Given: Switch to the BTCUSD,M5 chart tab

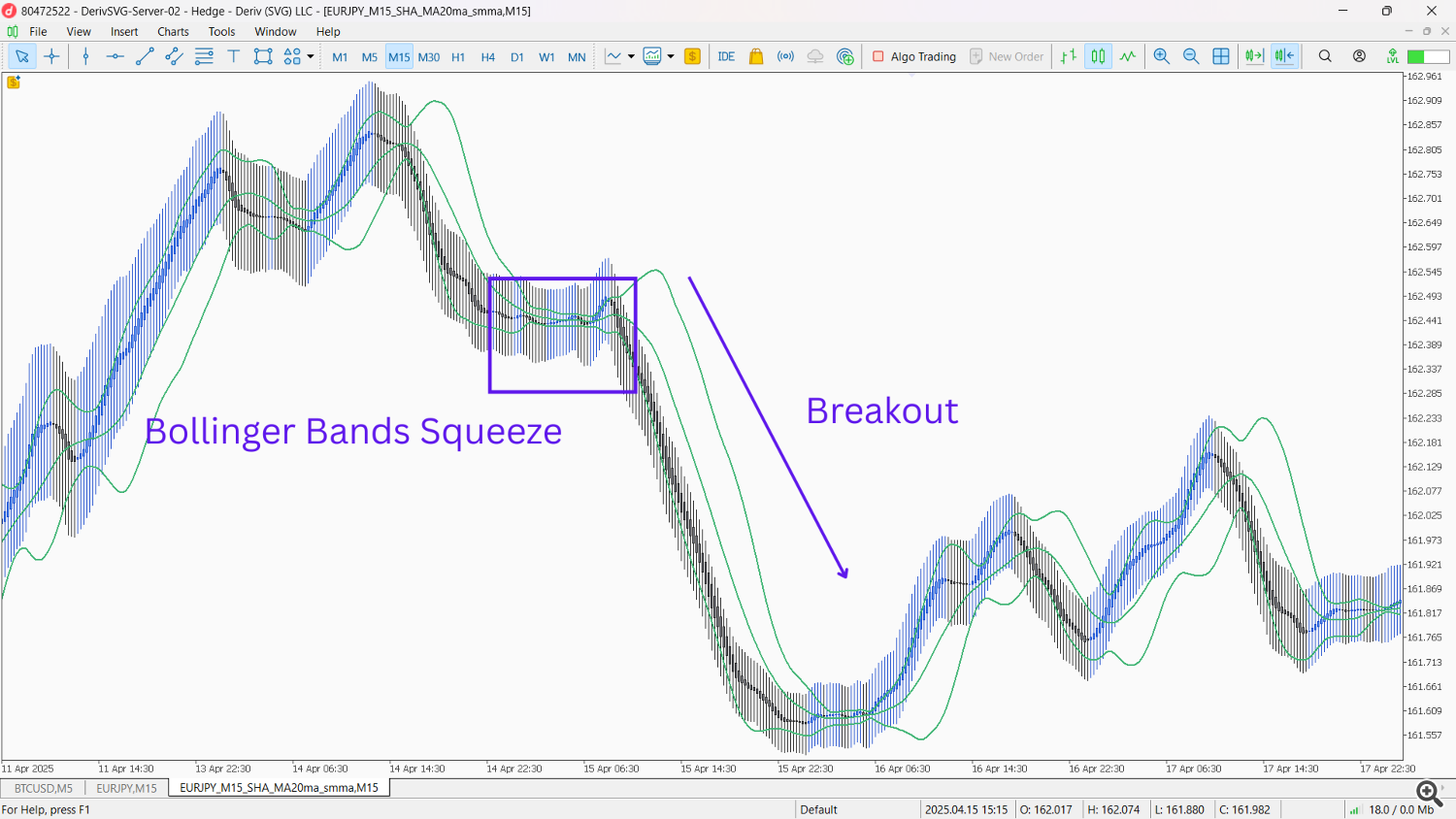Looking at the screenshot, I should click(x=43, y=788).
